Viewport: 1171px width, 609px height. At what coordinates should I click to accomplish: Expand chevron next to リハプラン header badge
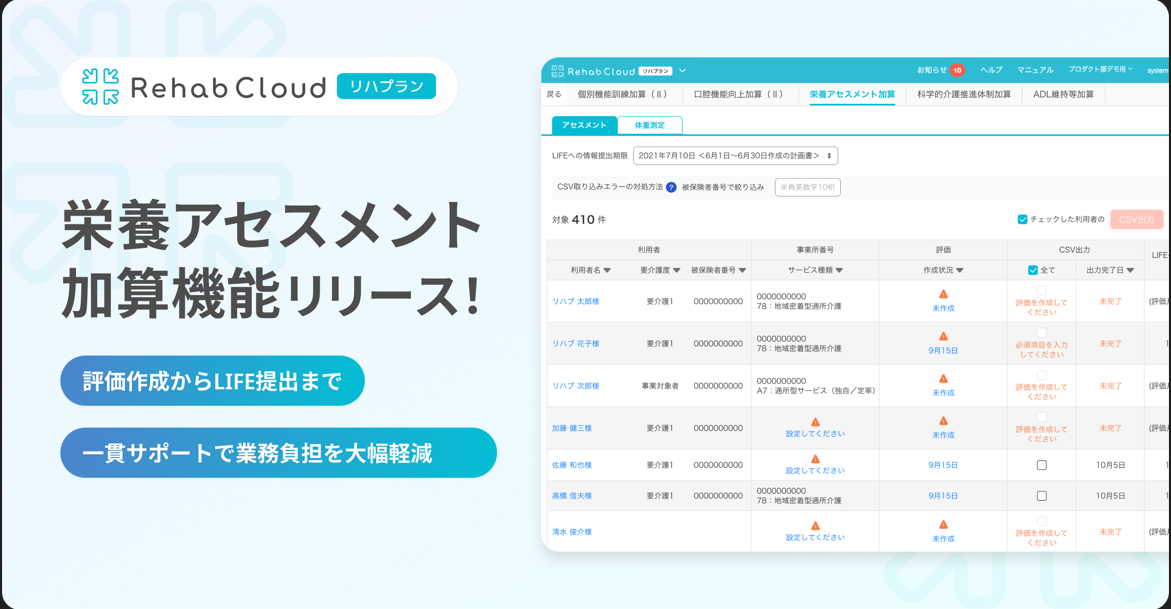(x=682, y=71)
